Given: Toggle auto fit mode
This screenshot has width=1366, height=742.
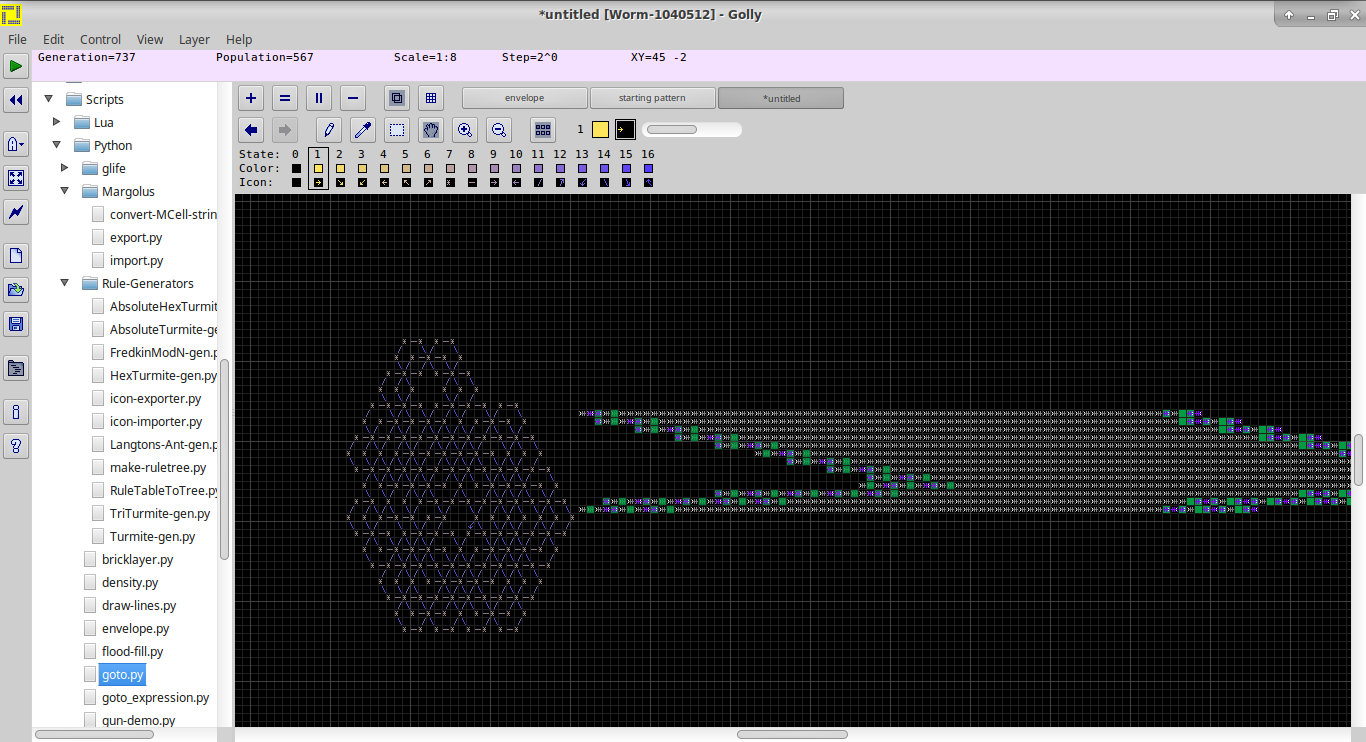Looking at the screenshot, I should [16, 178].
